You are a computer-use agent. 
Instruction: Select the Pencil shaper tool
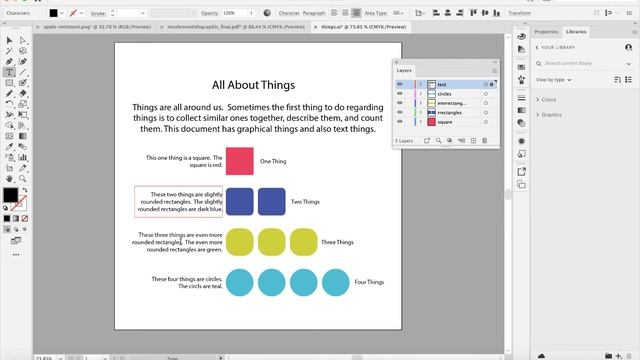pos(9,93)
